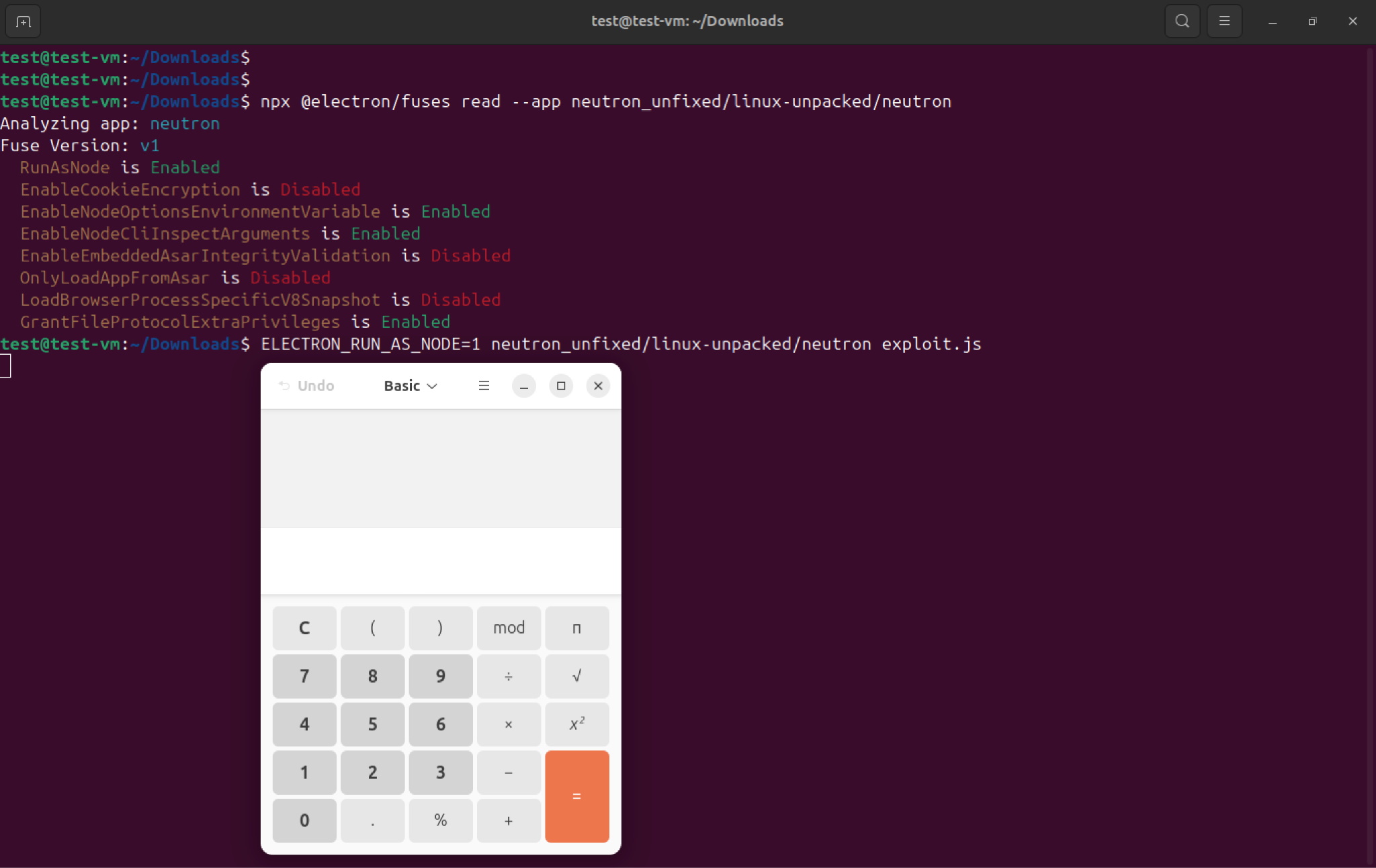Open the terminal hamburger menu
This screenshot has width=1376, height=868.
coord(1224,21)
